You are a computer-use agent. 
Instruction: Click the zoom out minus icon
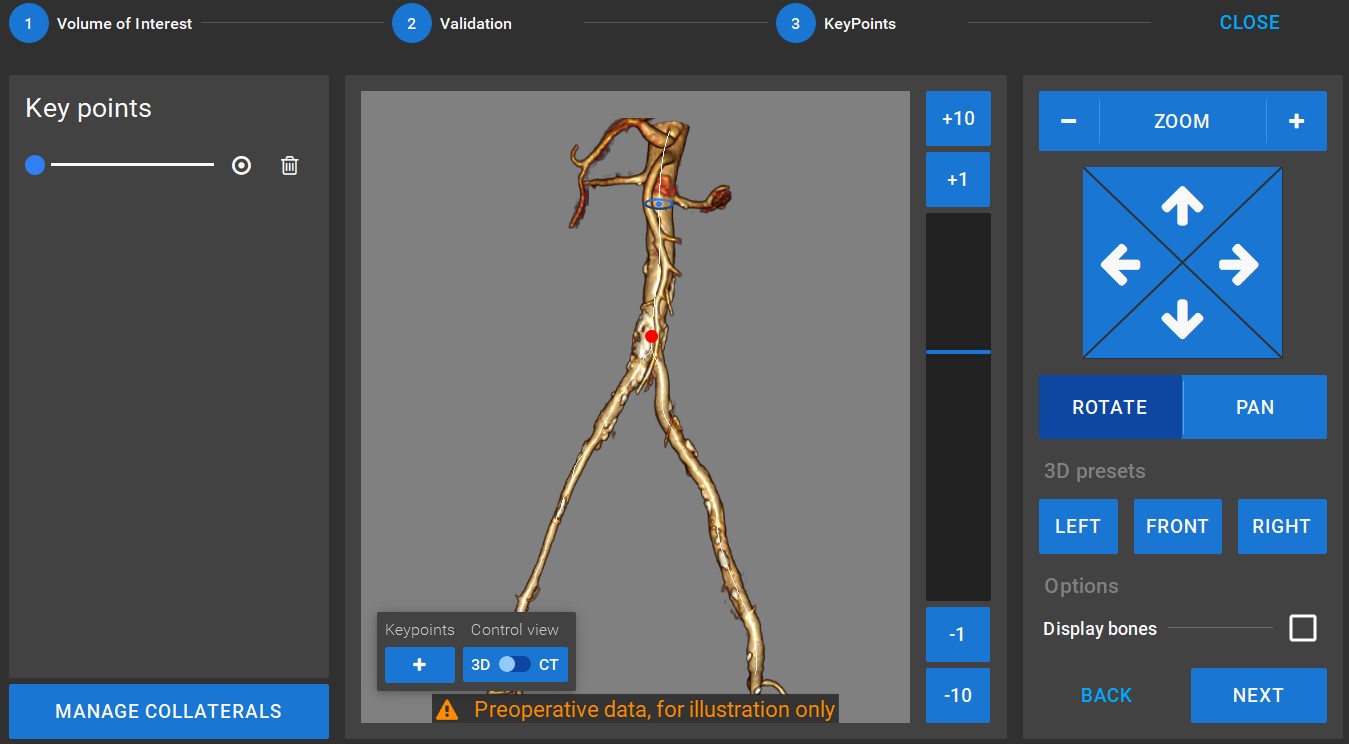1068,121
